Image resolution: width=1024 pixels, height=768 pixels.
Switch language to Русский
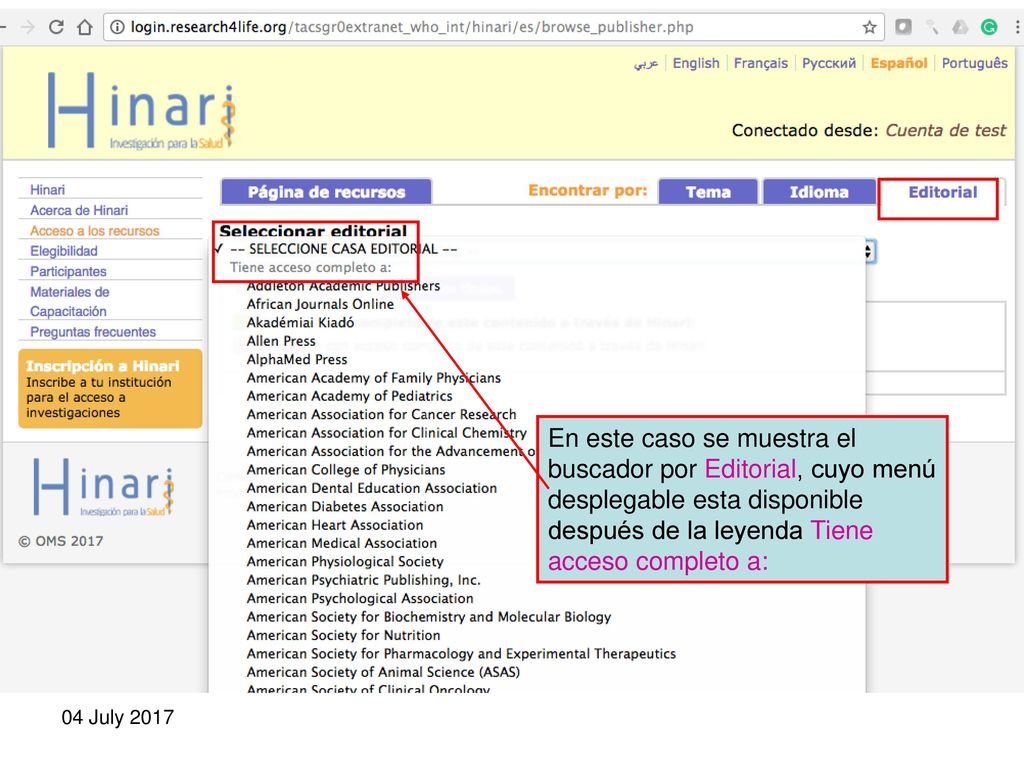[829, 63]
